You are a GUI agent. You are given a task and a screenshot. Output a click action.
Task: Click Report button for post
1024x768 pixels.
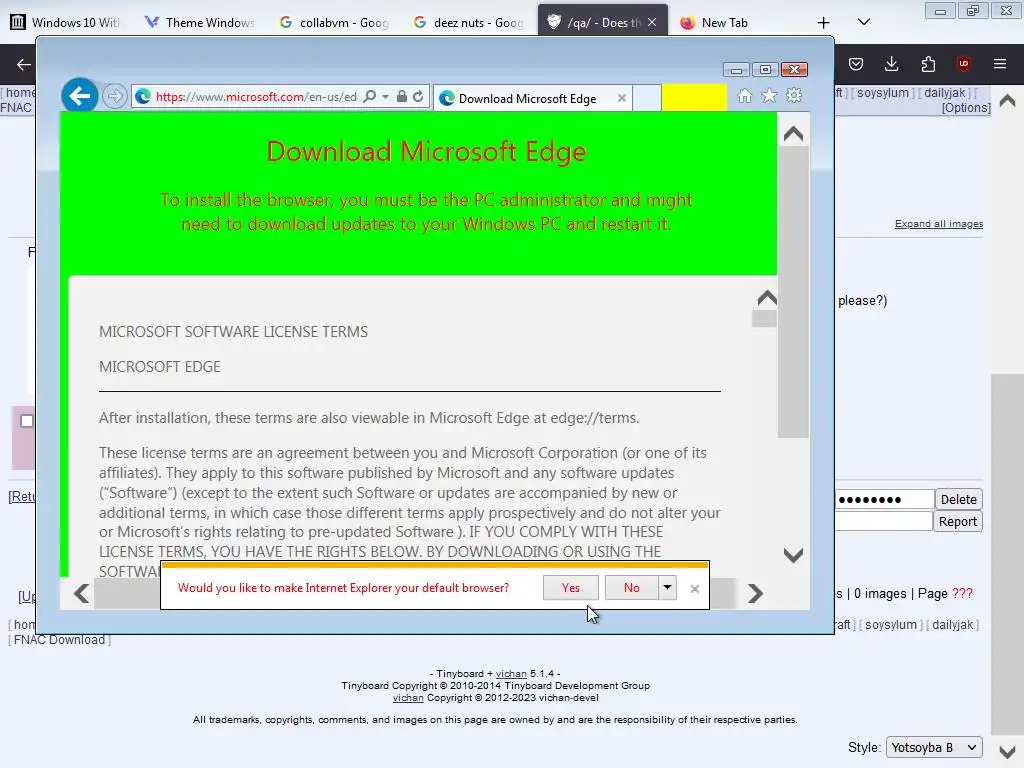point(957,522)
